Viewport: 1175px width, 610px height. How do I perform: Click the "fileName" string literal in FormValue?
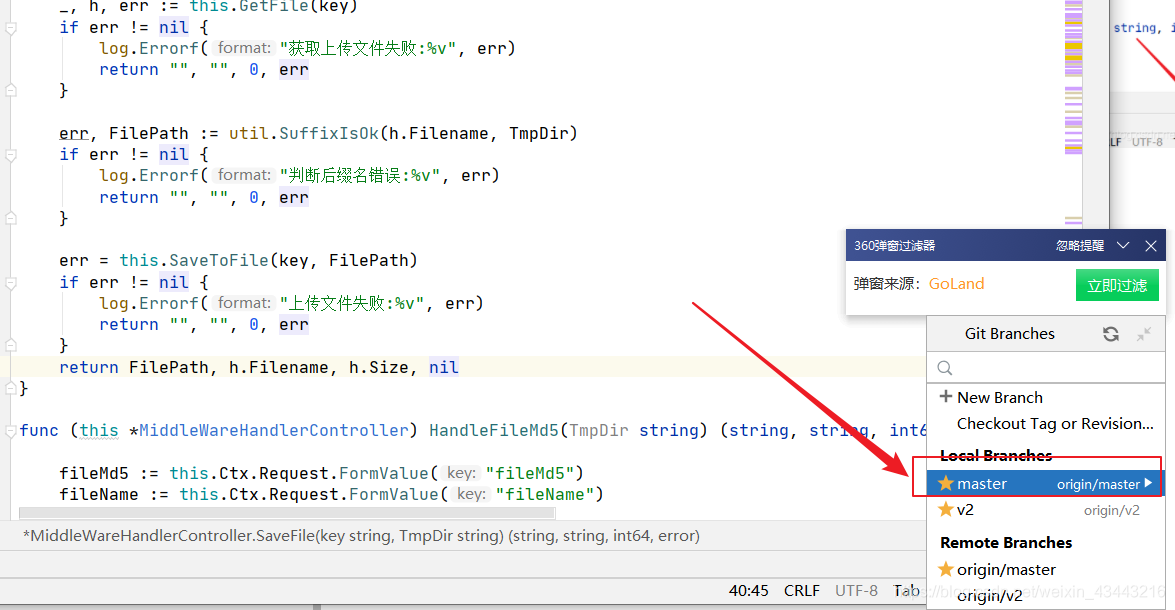545,495
